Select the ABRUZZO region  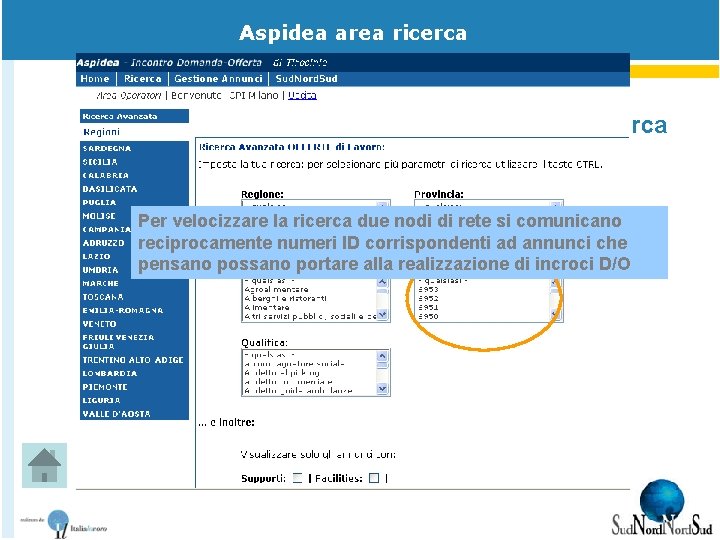click(103, 243)
